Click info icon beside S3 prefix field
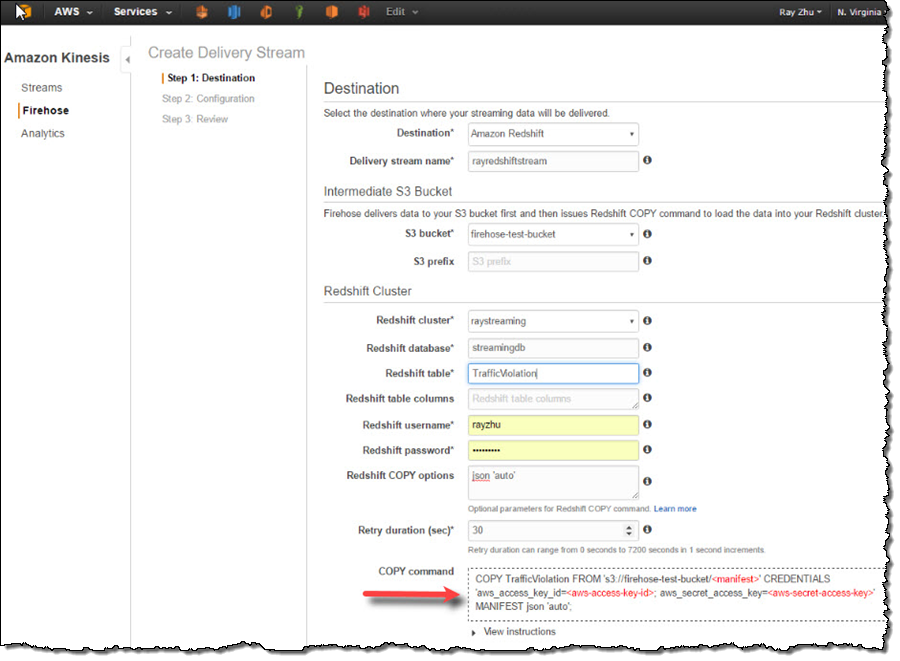The height and width of the screenshot is (661, 900). (x=647, y=262)
